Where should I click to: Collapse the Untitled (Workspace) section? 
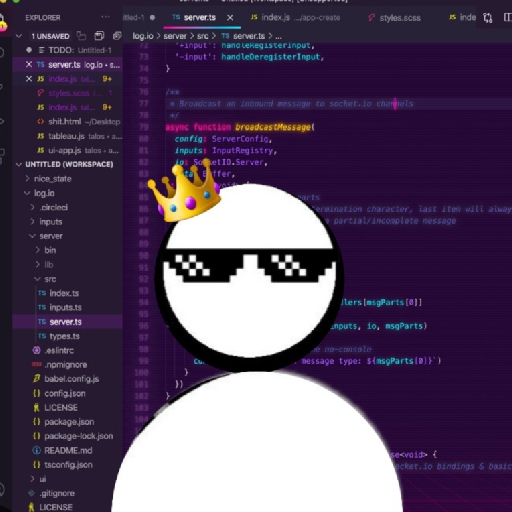[x=19, y=164]
